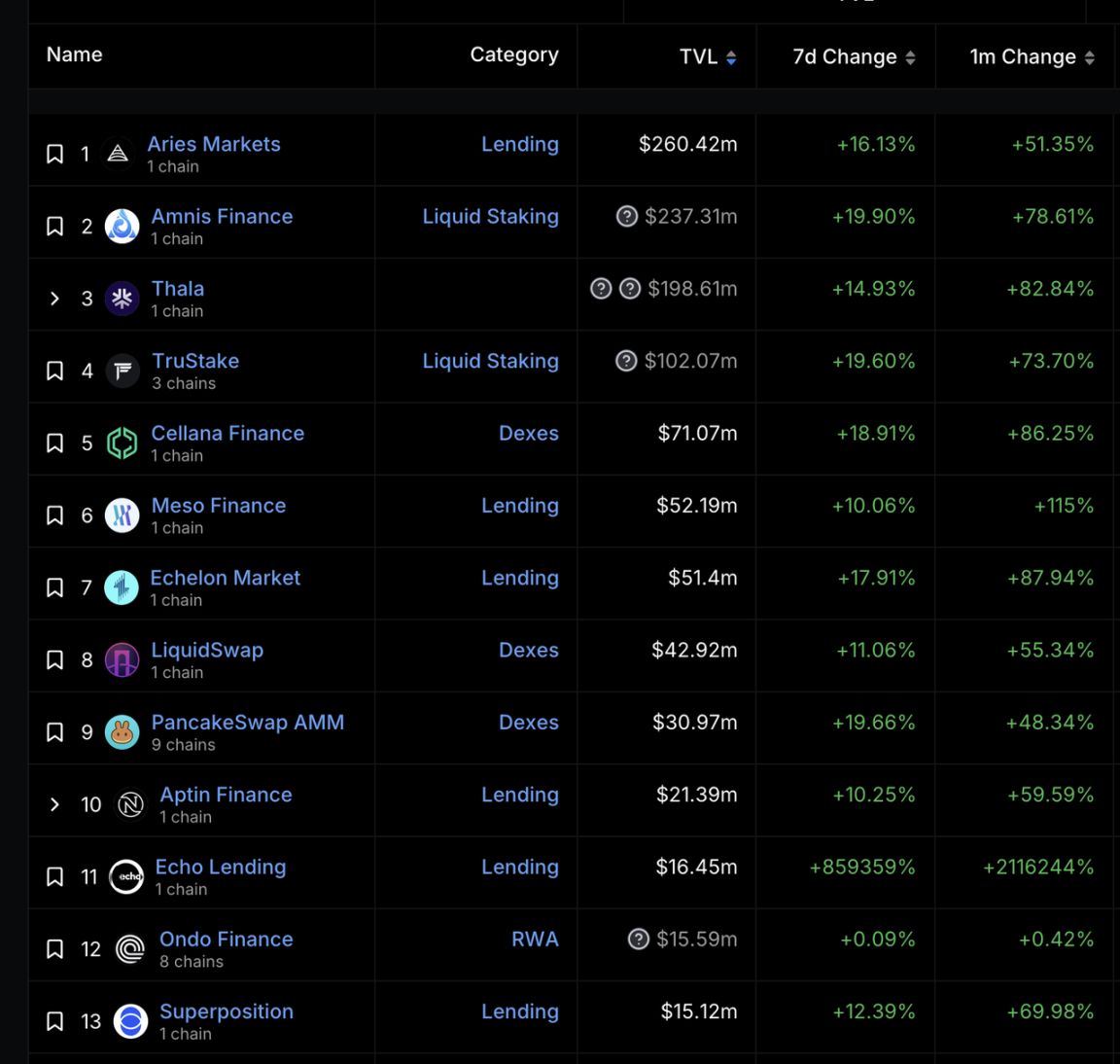The height and width of the screenshot is (1064, 1120).
Task: Bookmark Amnis Finance
Action: [55, 227]
